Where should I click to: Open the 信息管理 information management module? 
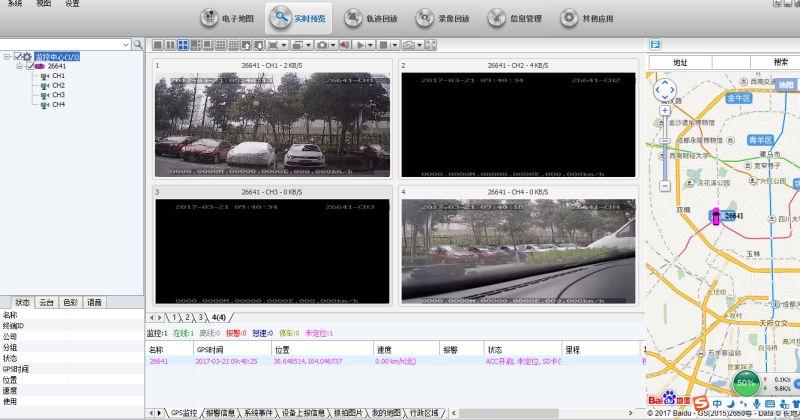[x=514, y=18]
